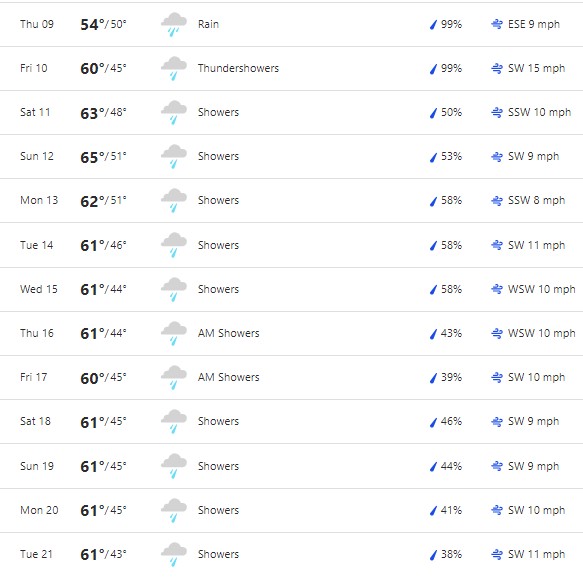Click the wind icon for Tue 21 row
Image resolution: width=583 pixels, height=579 pixels.
(x=497, y=554)
